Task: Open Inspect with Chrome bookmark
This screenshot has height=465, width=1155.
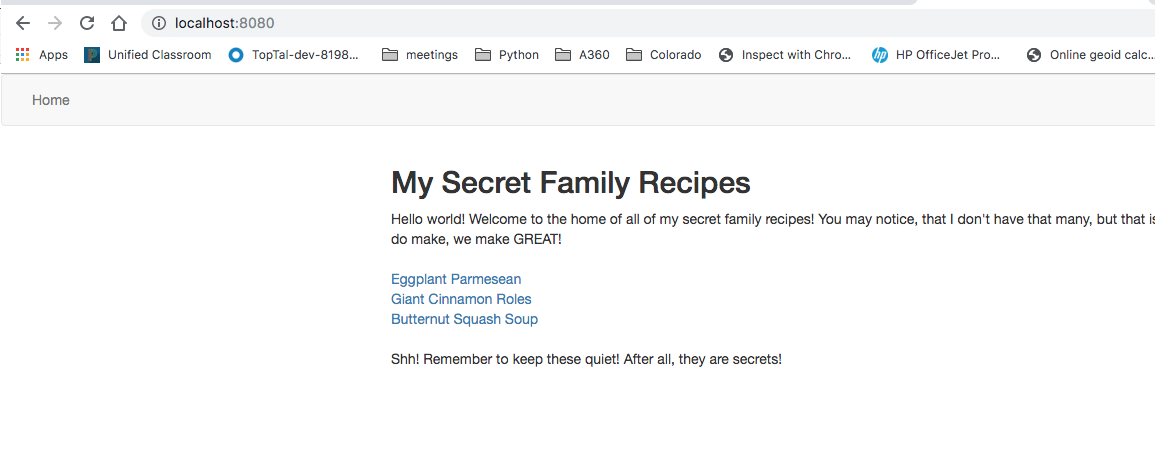Action: click(785, 55)
